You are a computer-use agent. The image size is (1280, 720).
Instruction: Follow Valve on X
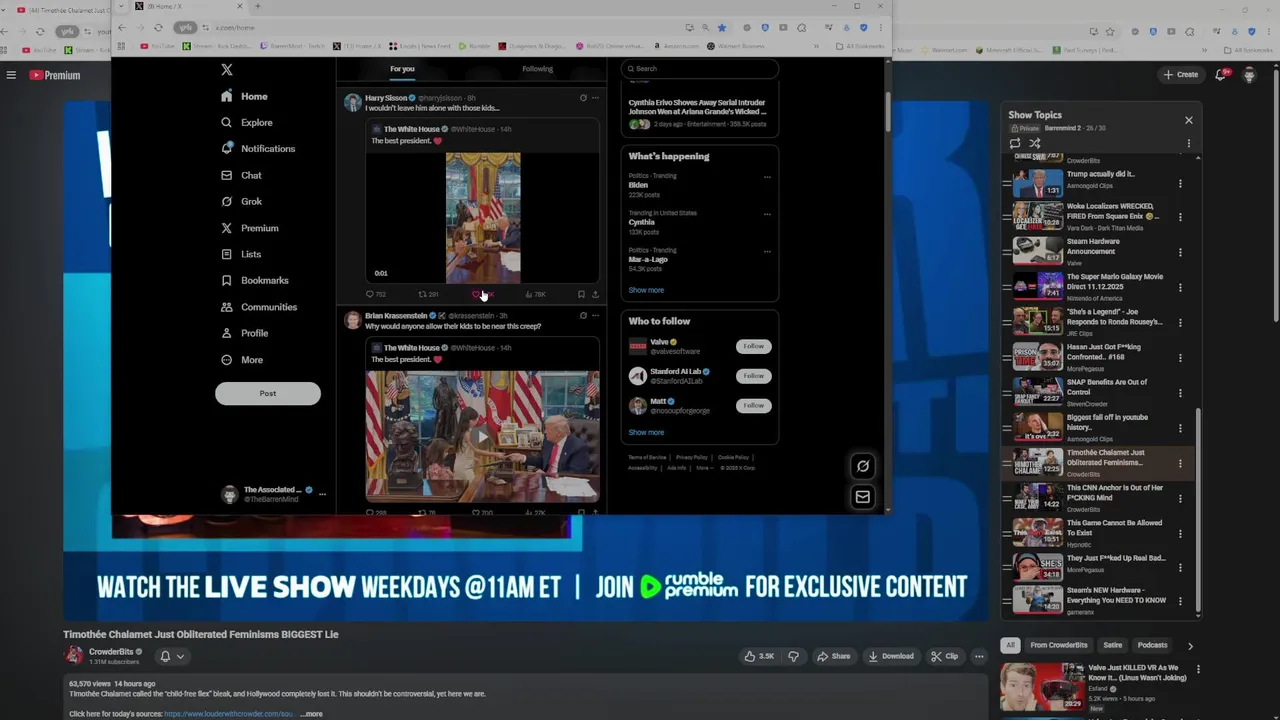pos(754,346)
